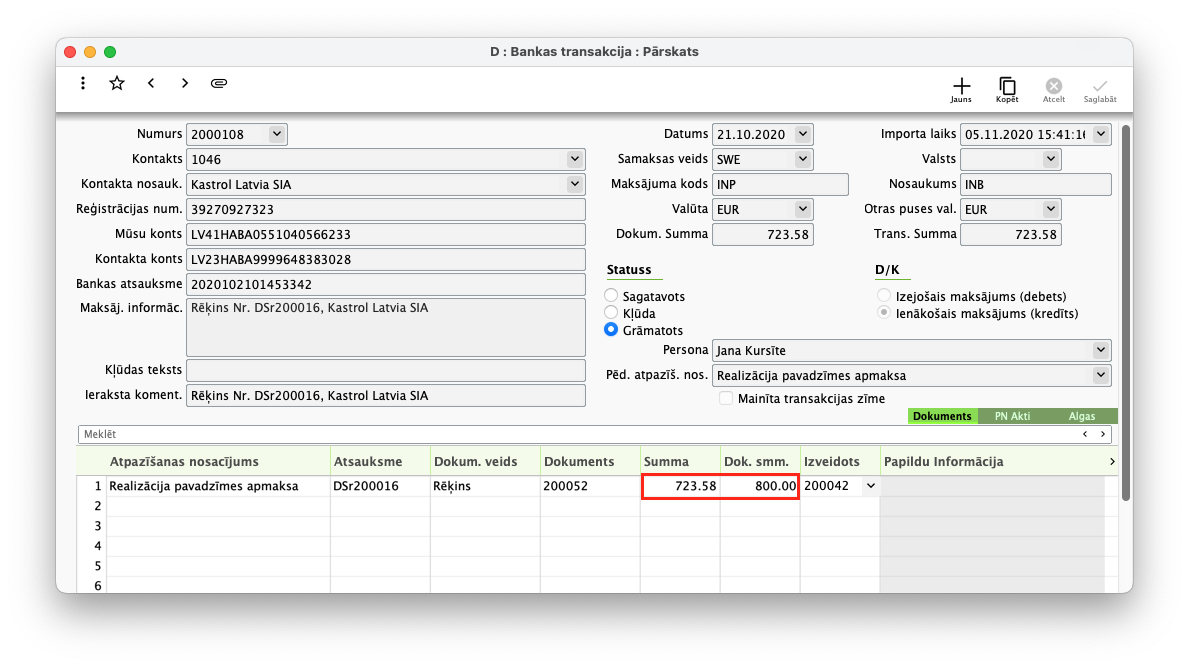Click the three-dot more options icon
The height and width of the screenshot is (667, 1189).
[x=83, y=84]
